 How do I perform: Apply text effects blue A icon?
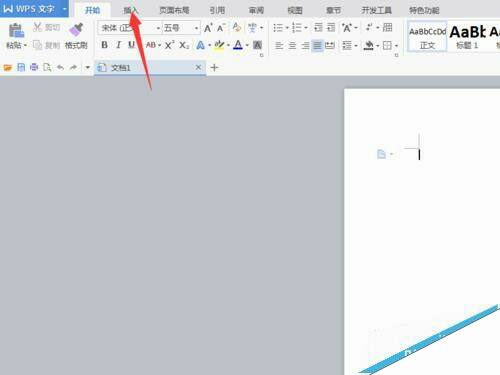pyautogui.click(x=201, y=45)
